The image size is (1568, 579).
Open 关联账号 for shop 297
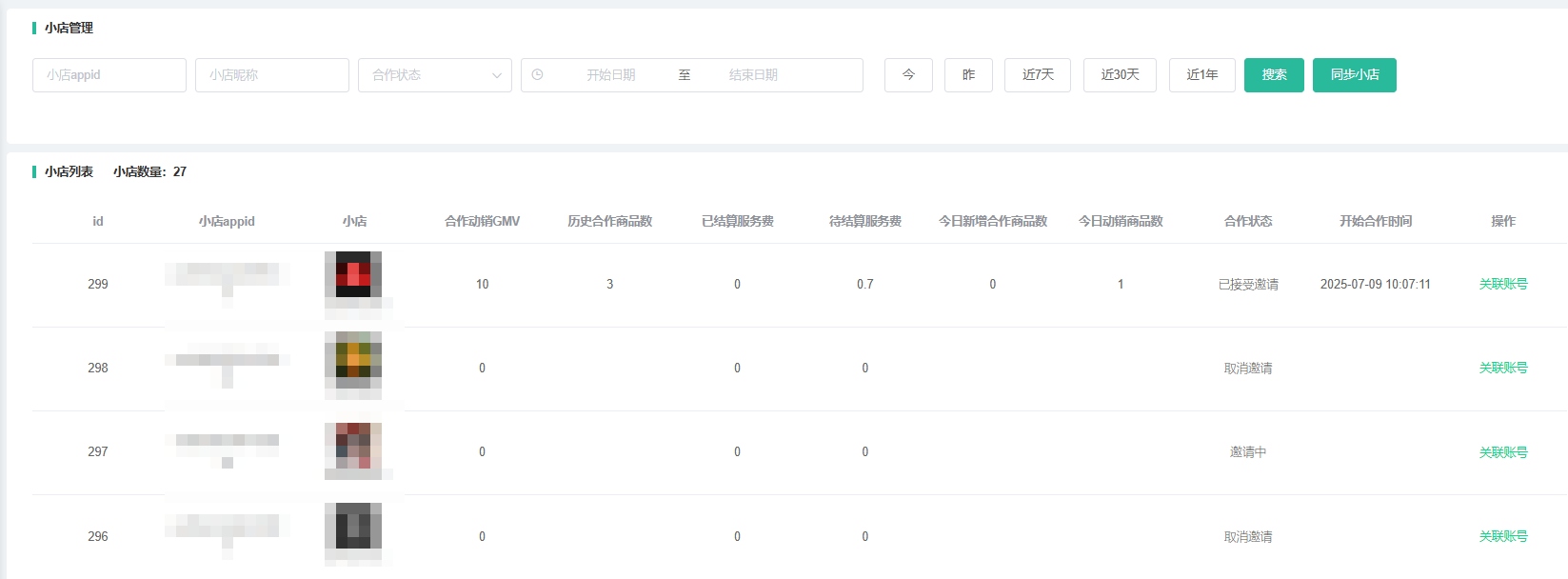click(1502, 452)
